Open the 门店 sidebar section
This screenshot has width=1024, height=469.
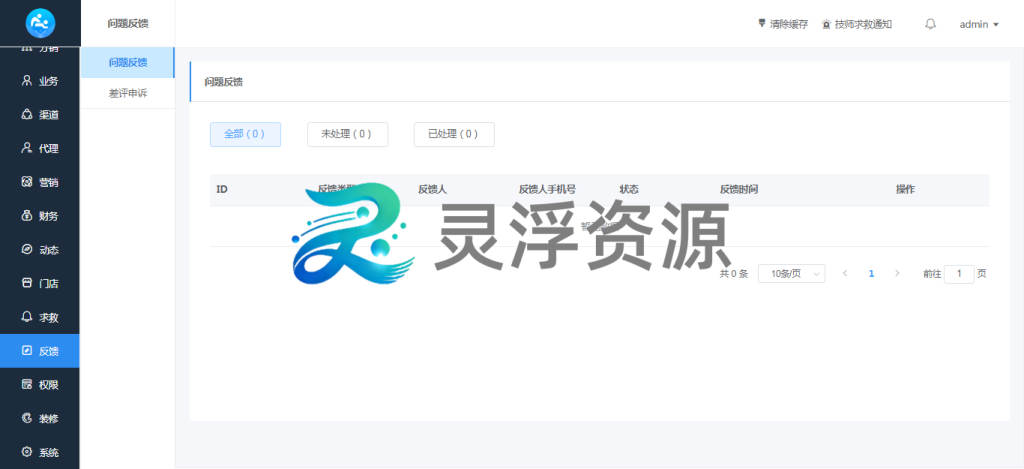click(40, 283)
